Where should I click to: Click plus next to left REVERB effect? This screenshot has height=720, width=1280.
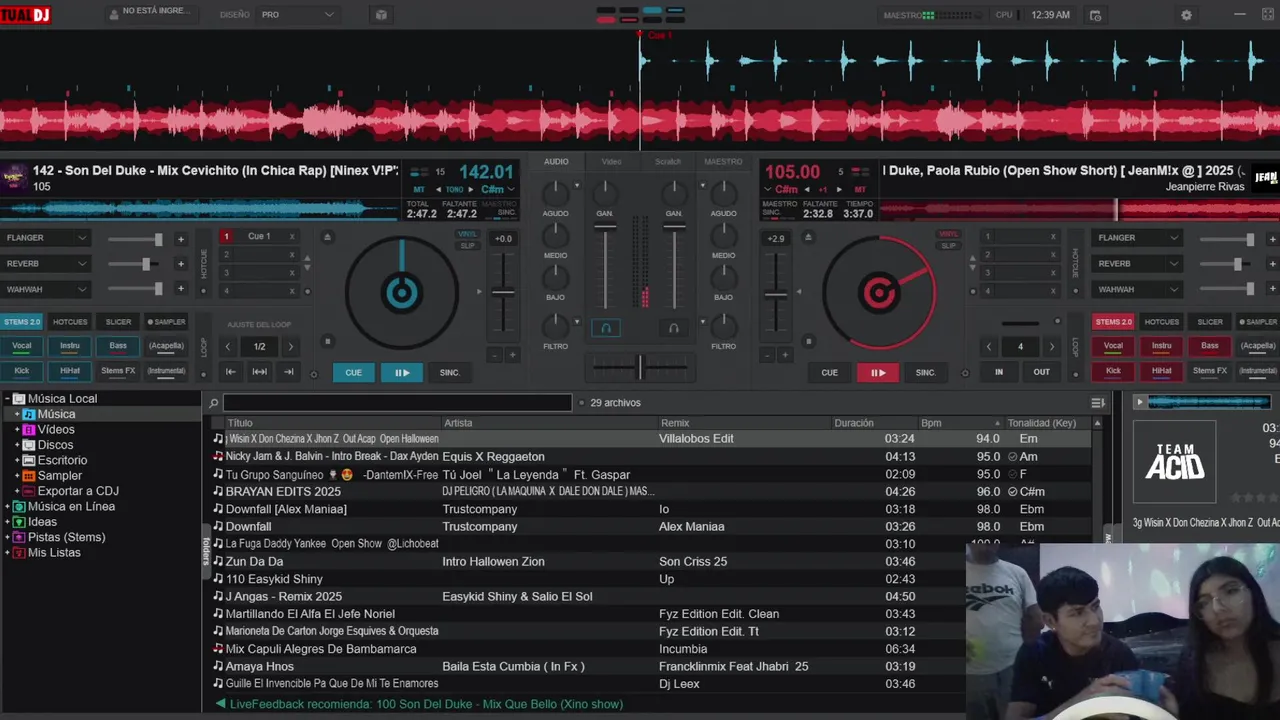click(181, 264)
